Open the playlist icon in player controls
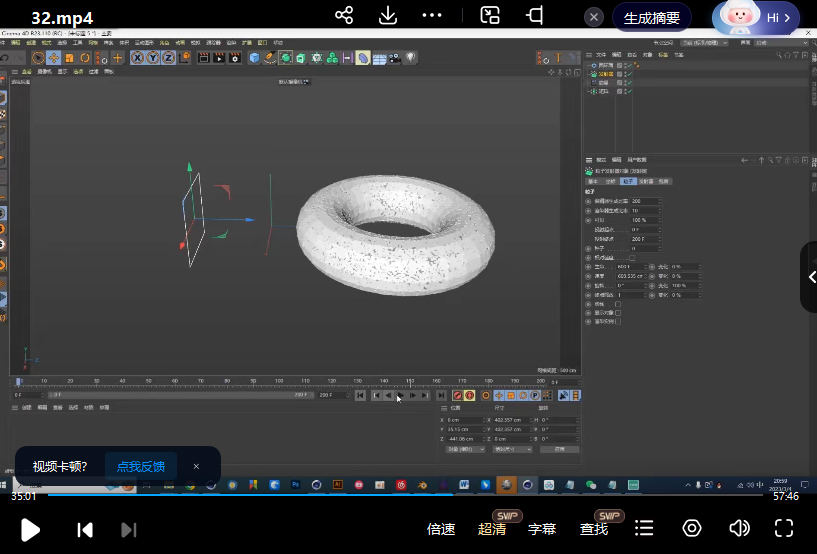 coord(645,528)
